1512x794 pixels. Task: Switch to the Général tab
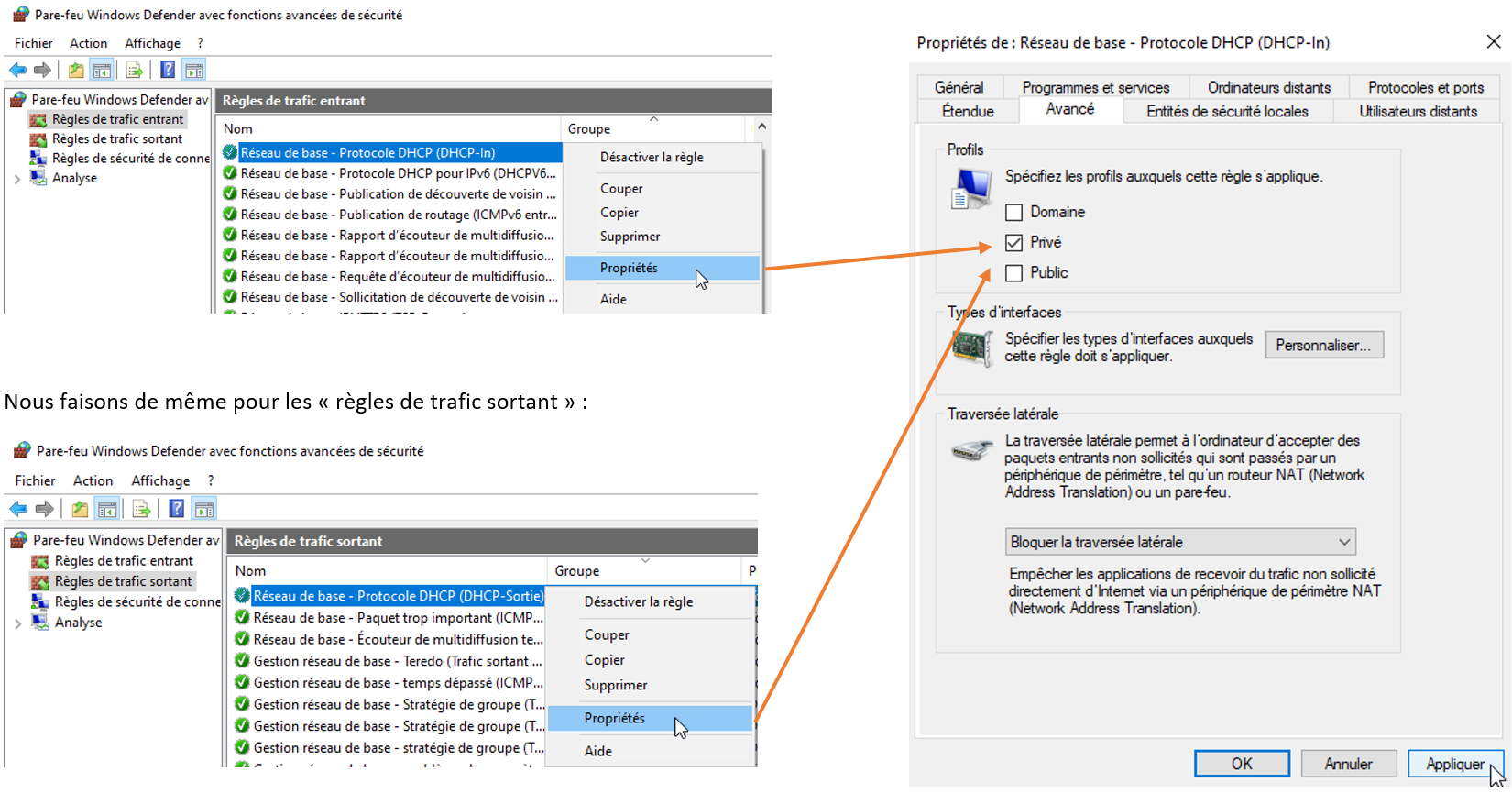click(x=959, y=87)
